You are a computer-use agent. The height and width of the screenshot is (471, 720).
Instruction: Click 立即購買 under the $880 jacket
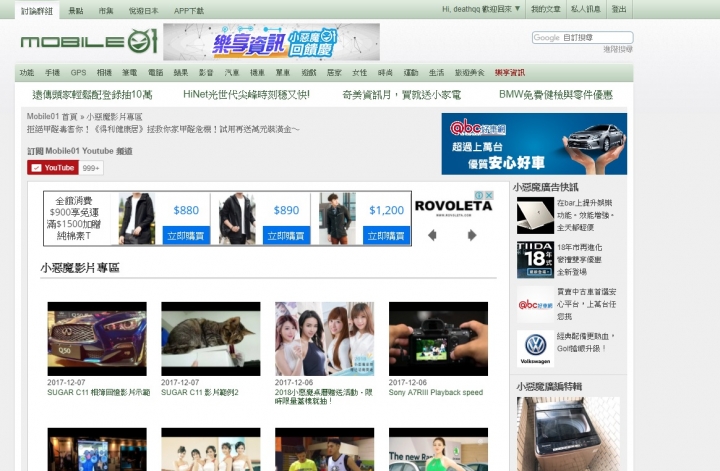[x=186, y=236]
